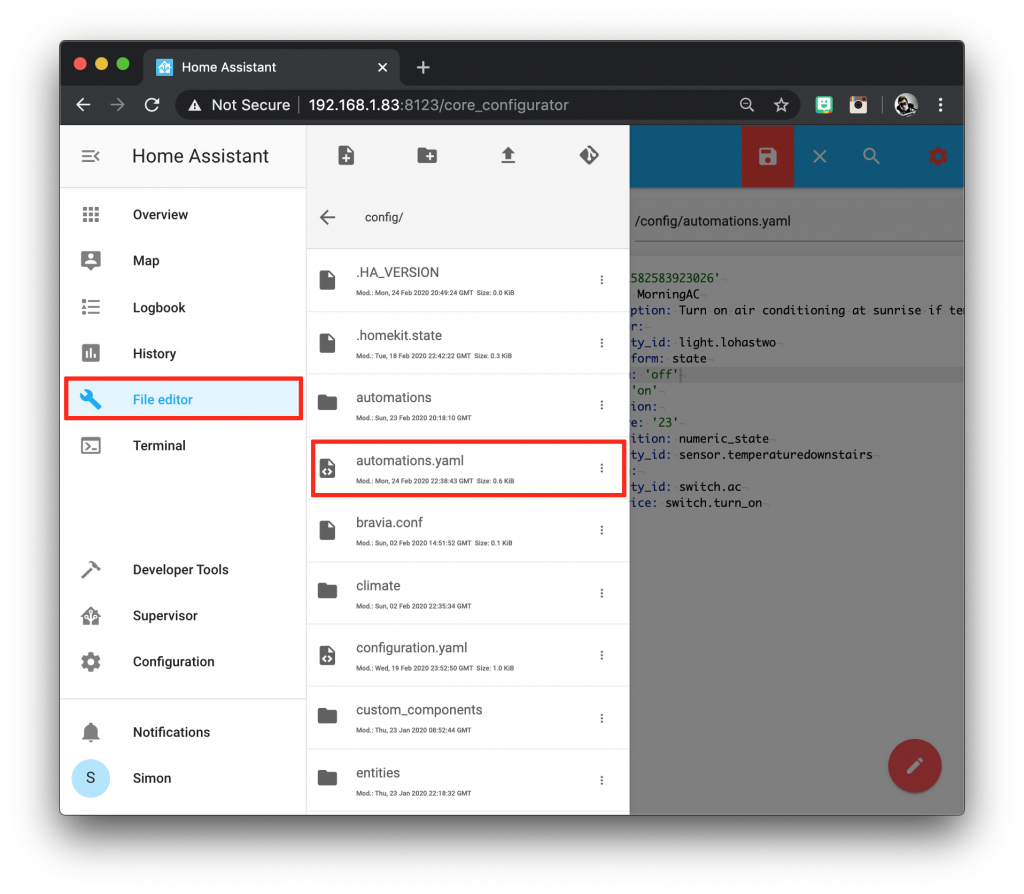Open the Supervisor page

coord(183,615)
